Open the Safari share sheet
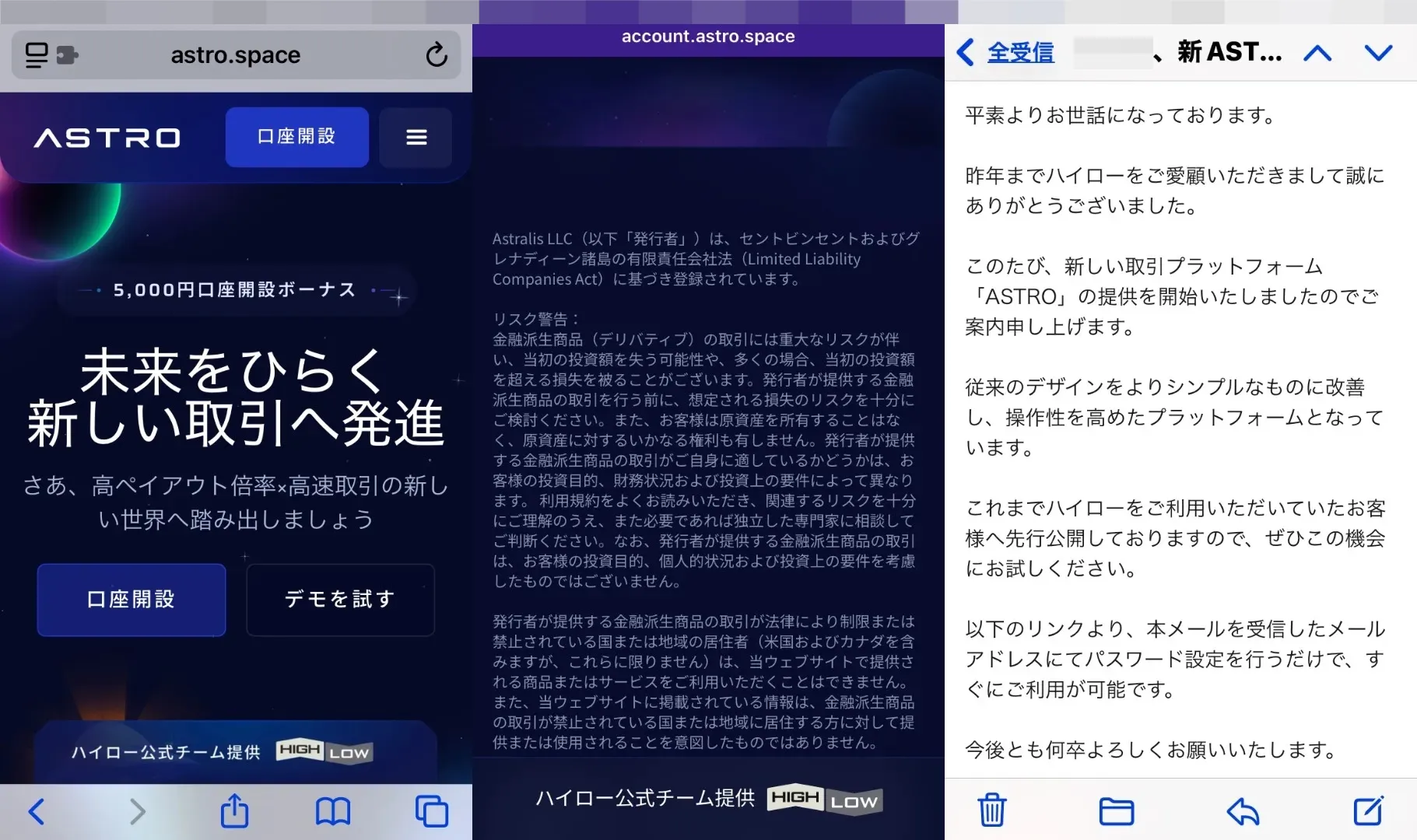Image resolution: width=1417 pixels, height=840 pixels. (x=234, y=810)
